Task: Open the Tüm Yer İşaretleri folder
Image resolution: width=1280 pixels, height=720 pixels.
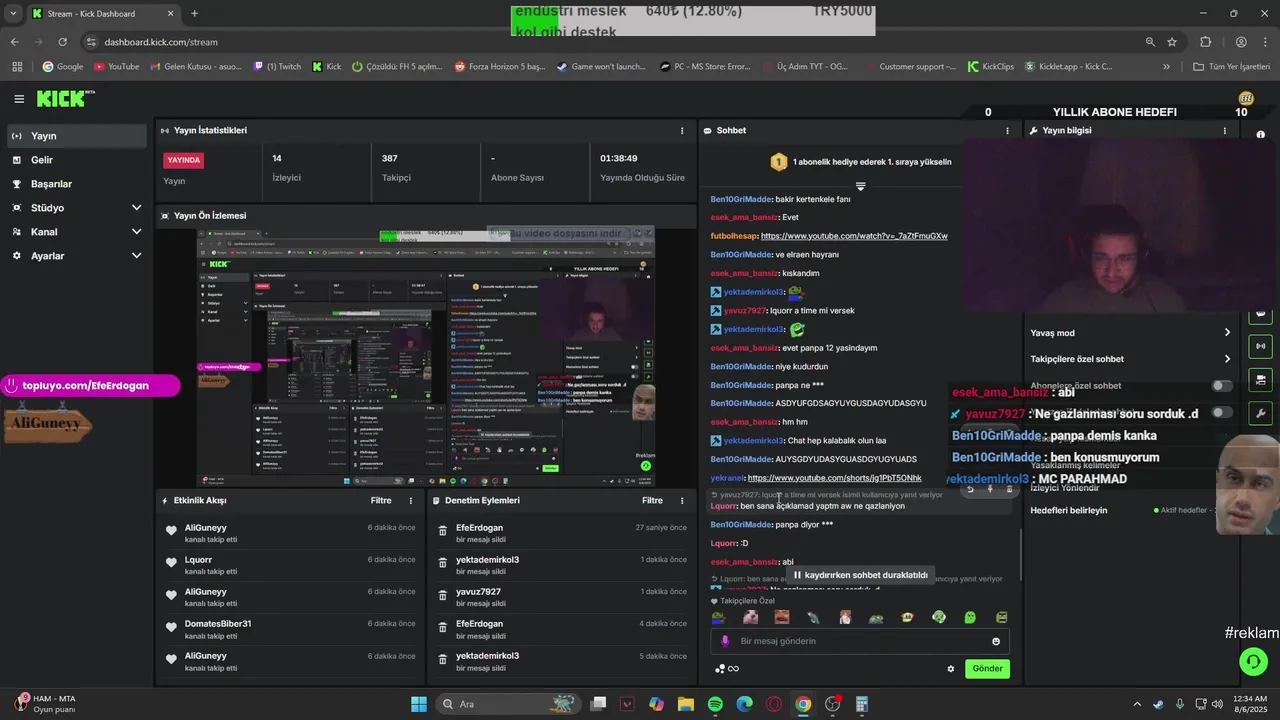Action: point(1231,67)
